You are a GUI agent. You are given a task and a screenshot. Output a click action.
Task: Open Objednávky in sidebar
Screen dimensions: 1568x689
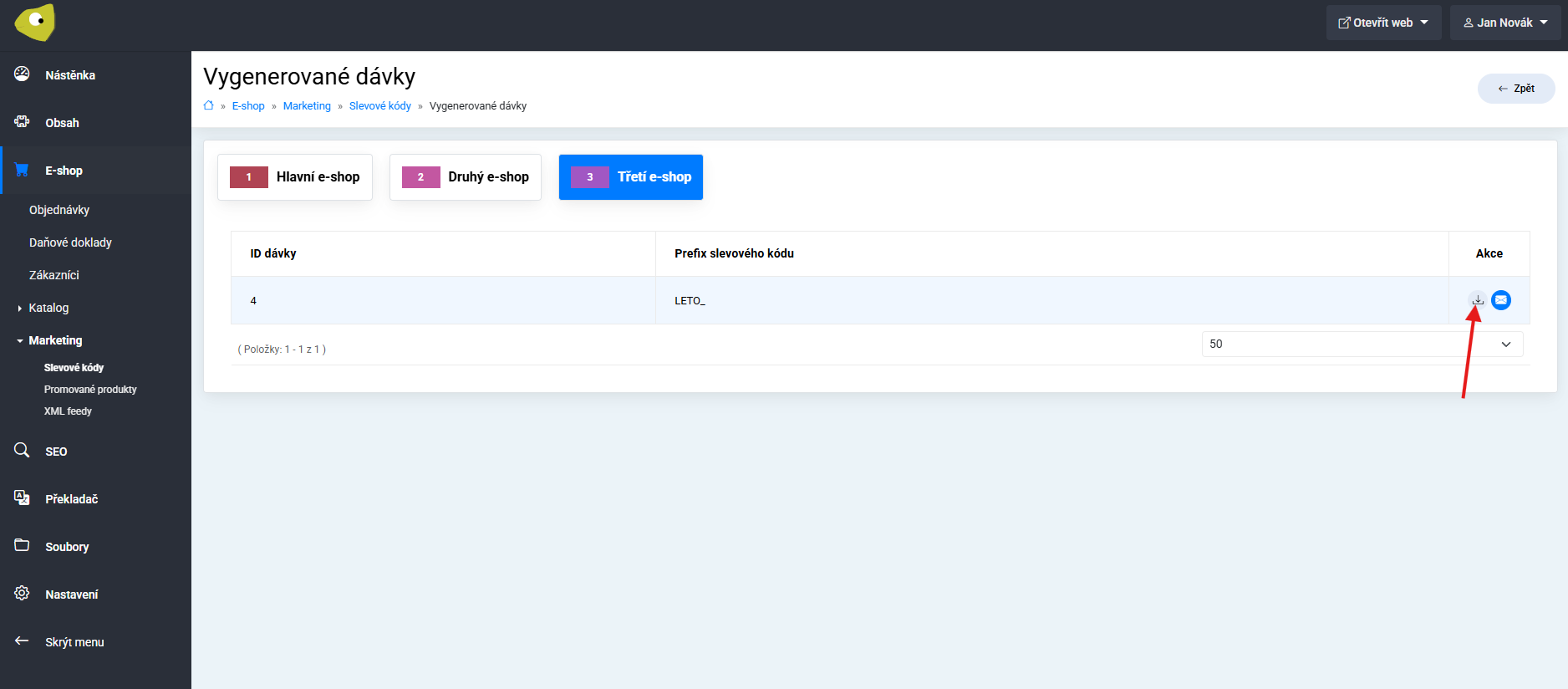pyautogui.click(x=59, y=210)
